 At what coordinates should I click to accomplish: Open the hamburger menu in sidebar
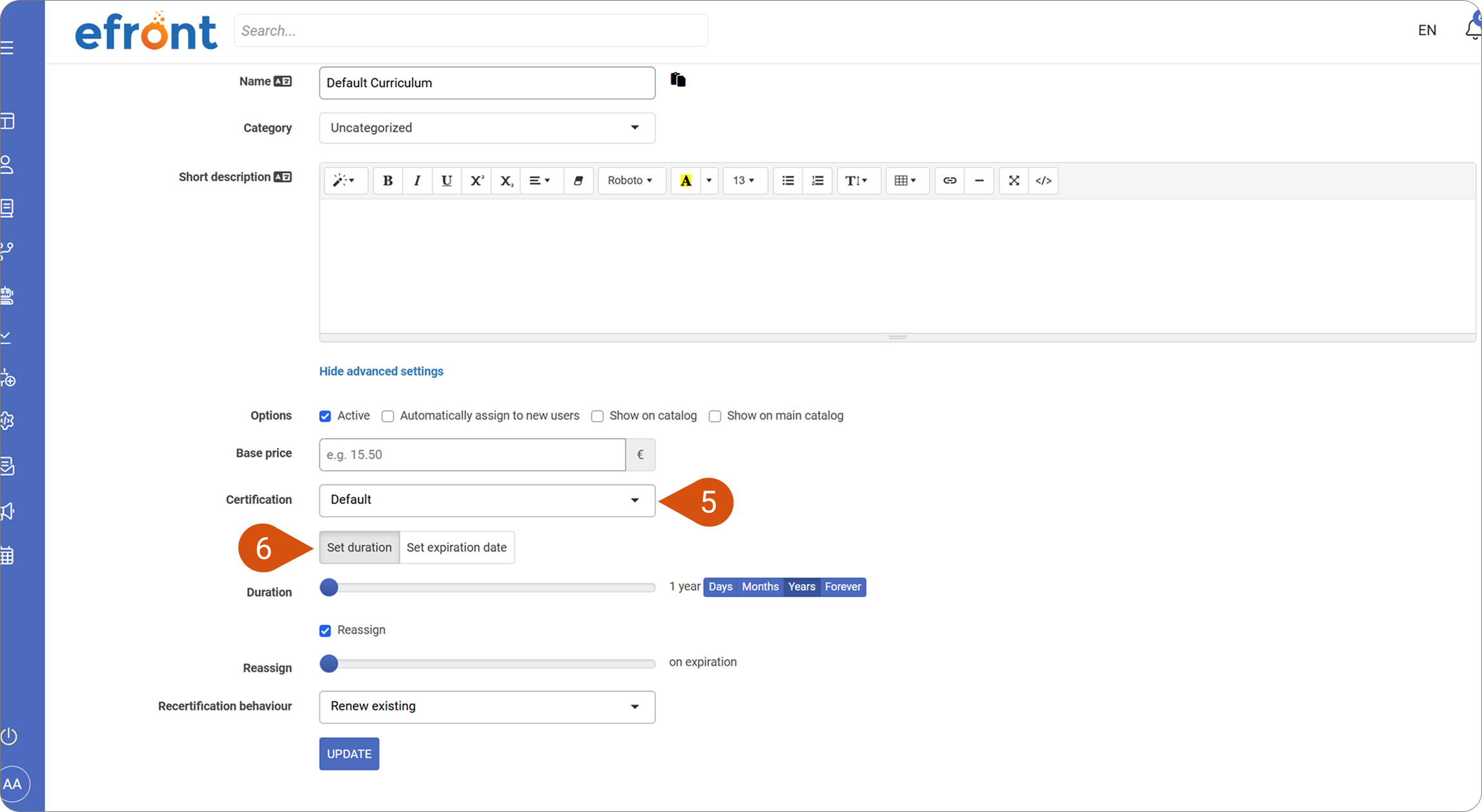7,48
